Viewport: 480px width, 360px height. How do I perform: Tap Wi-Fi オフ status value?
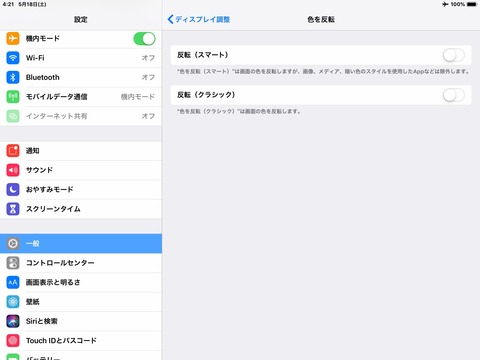148,58
